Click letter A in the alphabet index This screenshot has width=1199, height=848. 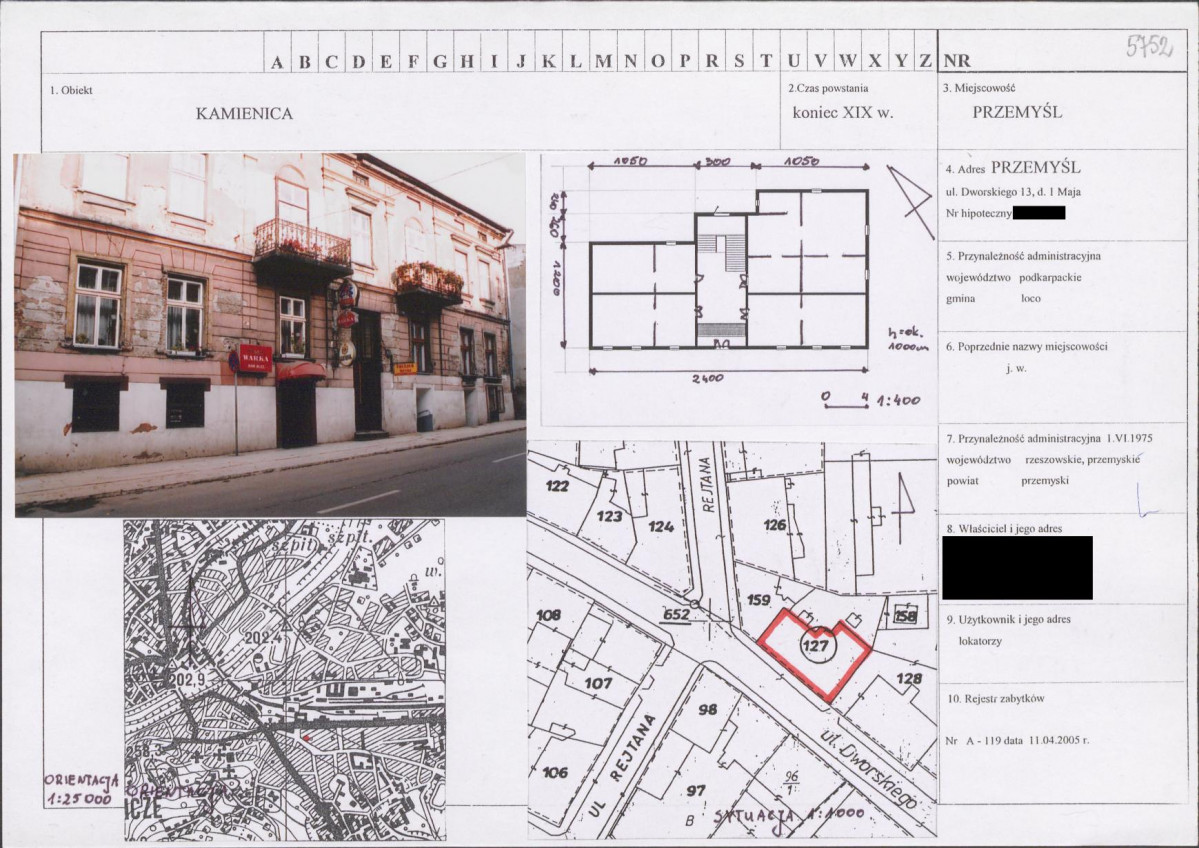pos(277,62)
